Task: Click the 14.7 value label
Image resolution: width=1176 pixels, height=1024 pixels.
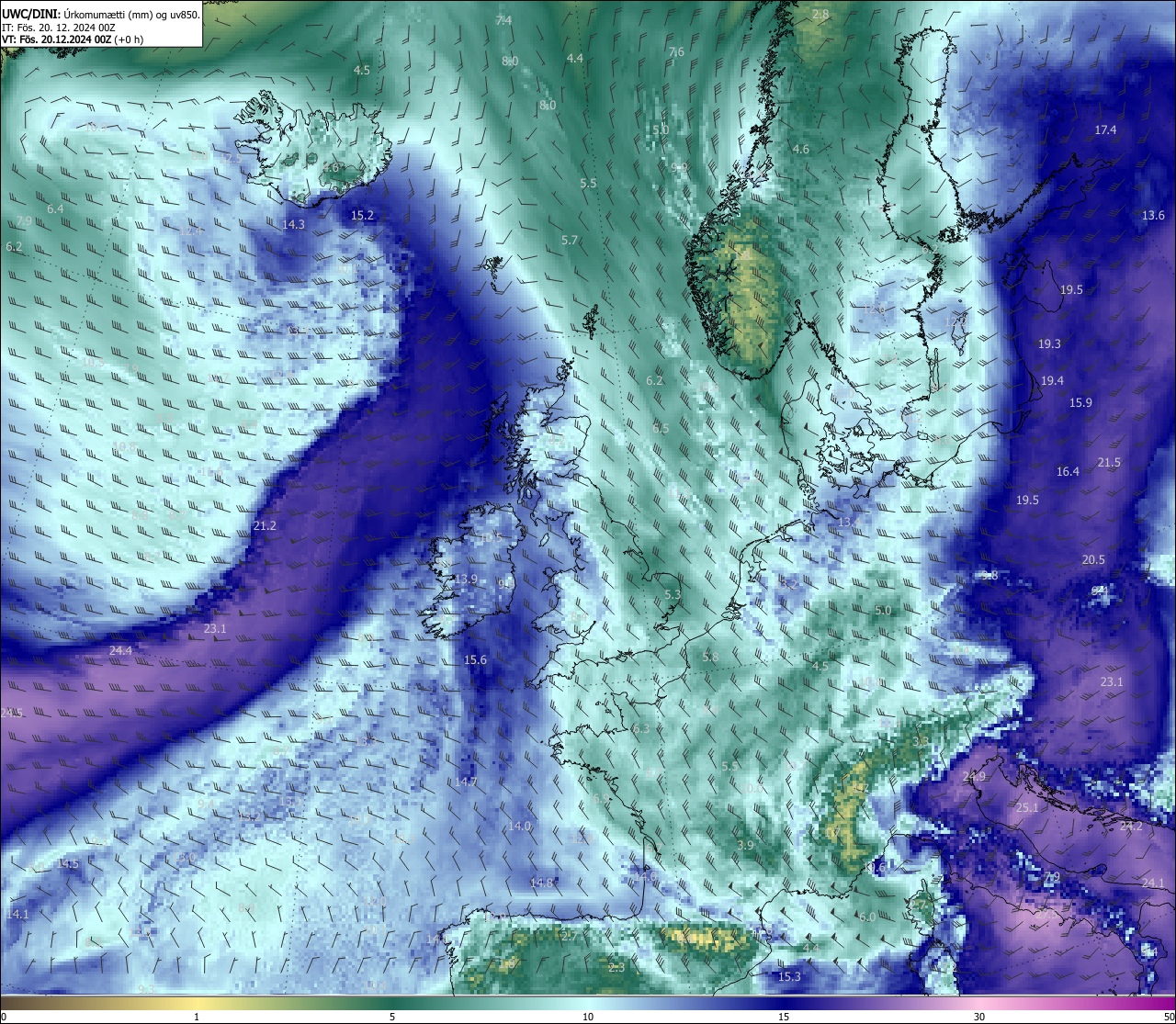Action: tap(466, 782)
